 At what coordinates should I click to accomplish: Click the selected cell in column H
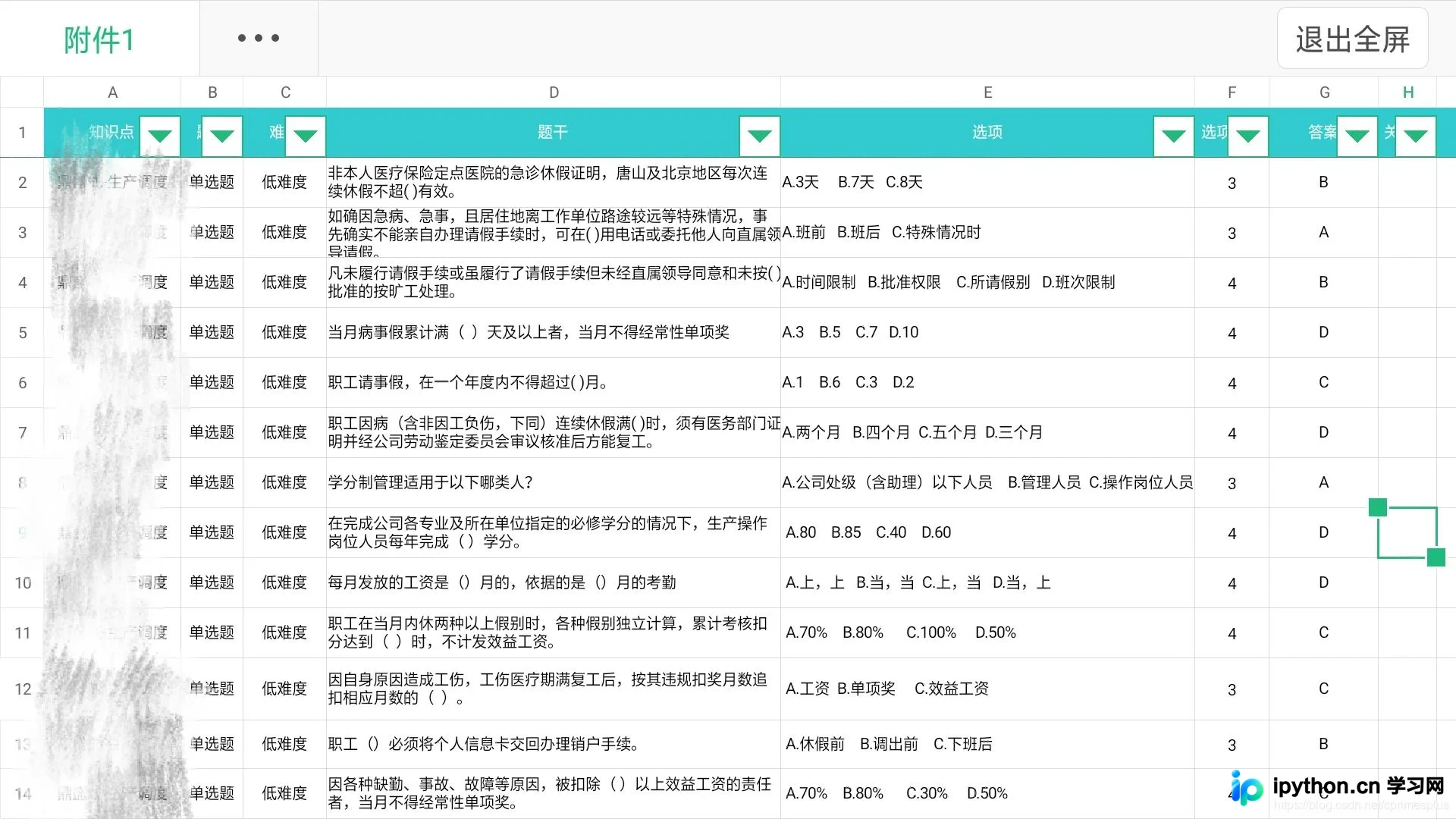point(1407,532)
